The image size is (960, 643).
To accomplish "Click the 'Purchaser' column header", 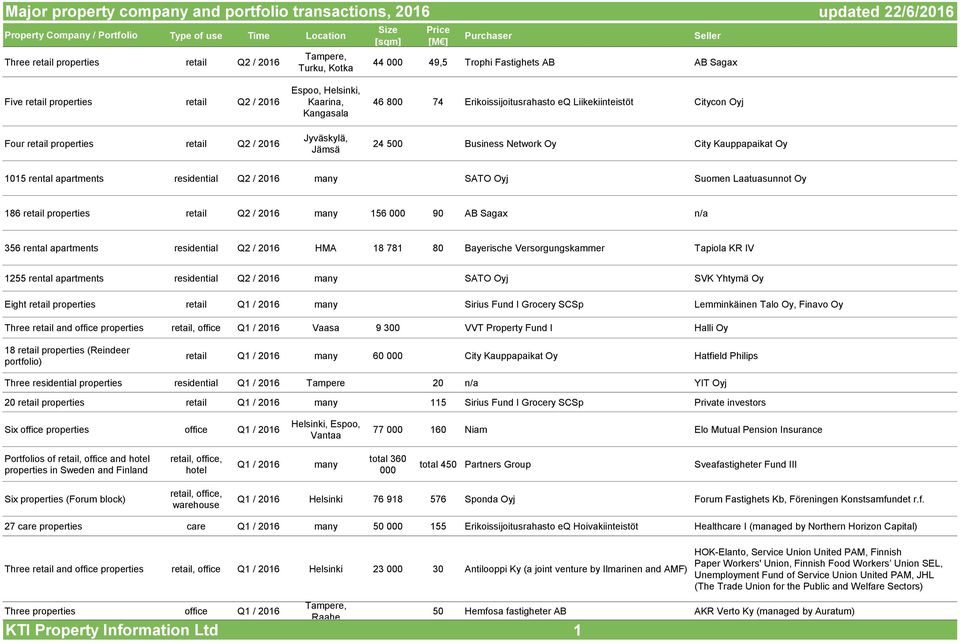I will point(488,36).
